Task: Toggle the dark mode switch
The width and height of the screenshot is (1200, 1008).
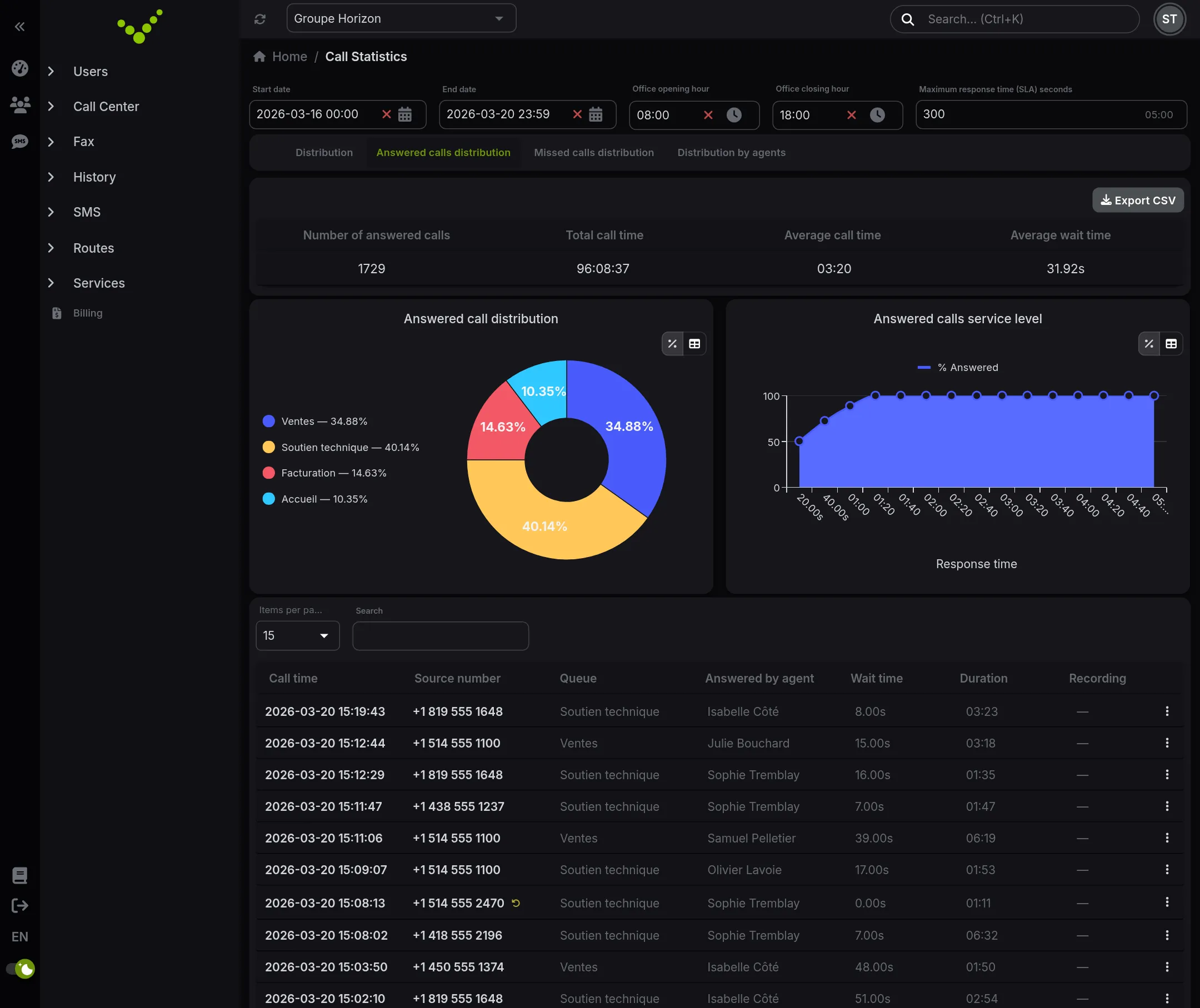Action: tap(20, 969)
